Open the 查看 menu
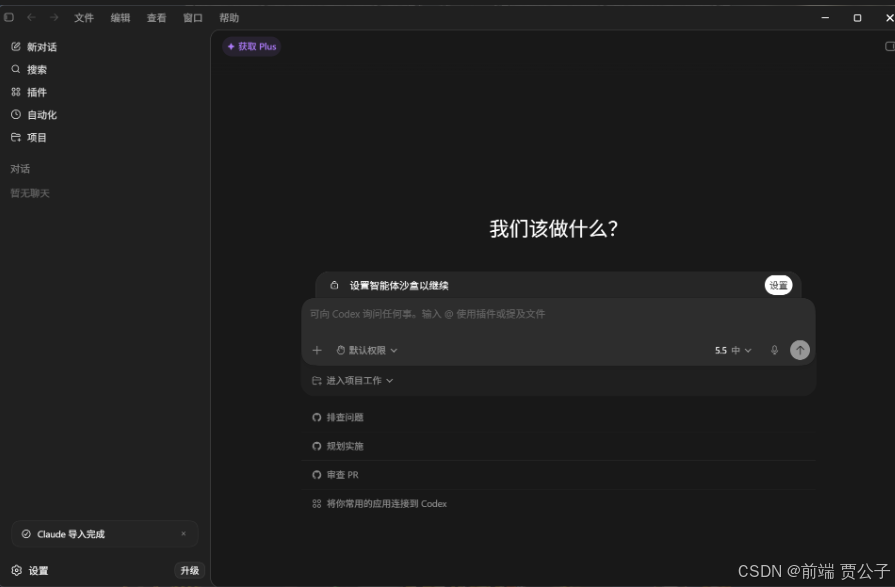895x587 pixels. coord(156,18)
